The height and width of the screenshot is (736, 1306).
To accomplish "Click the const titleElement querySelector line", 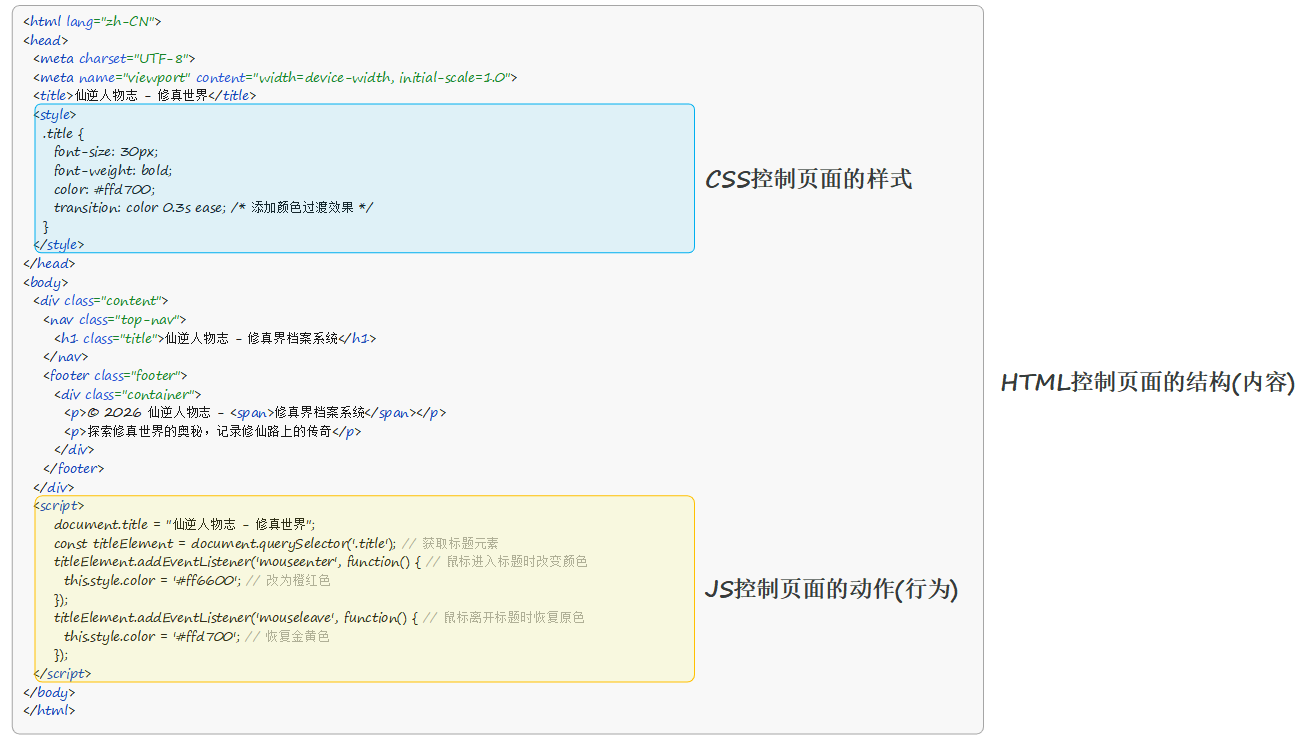I will (276, 544).
